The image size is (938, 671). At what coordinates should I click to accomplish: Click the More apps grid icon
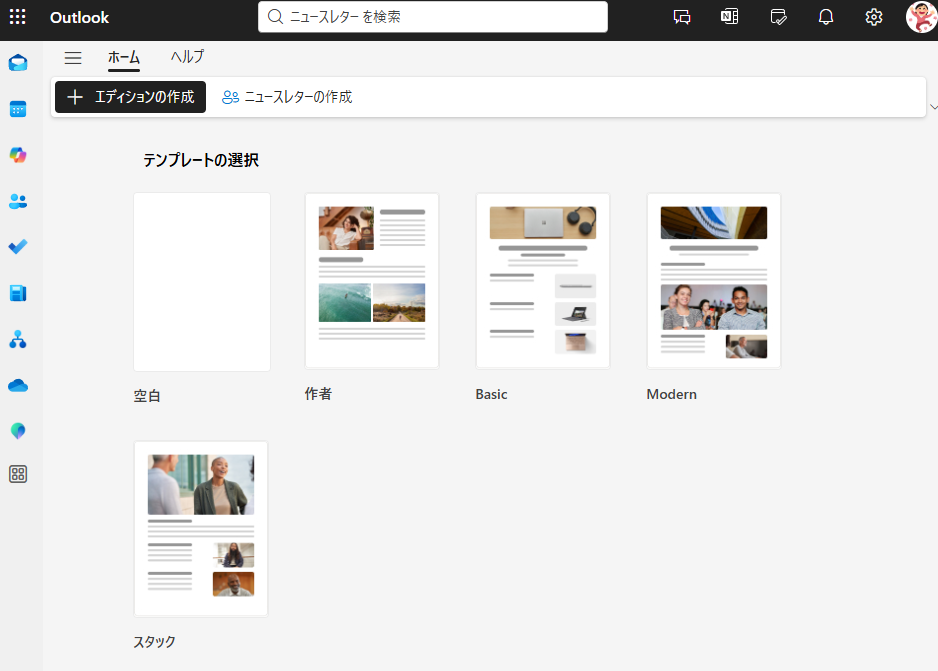[x=18, y=474]
